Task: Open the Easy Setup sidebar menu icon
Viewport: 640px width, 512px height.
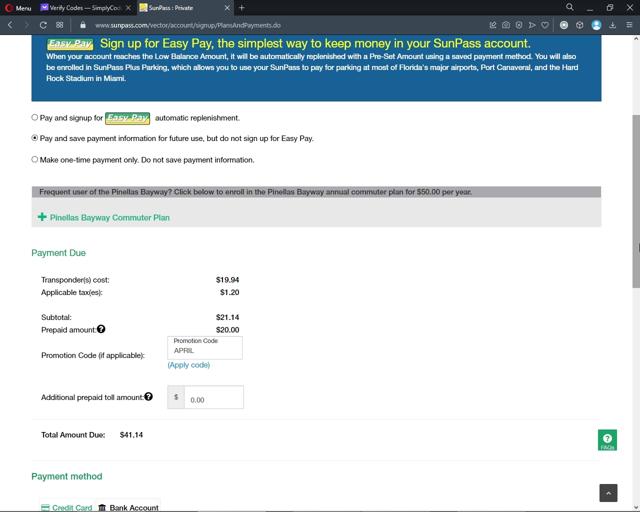Action: (x=629, y=25)
